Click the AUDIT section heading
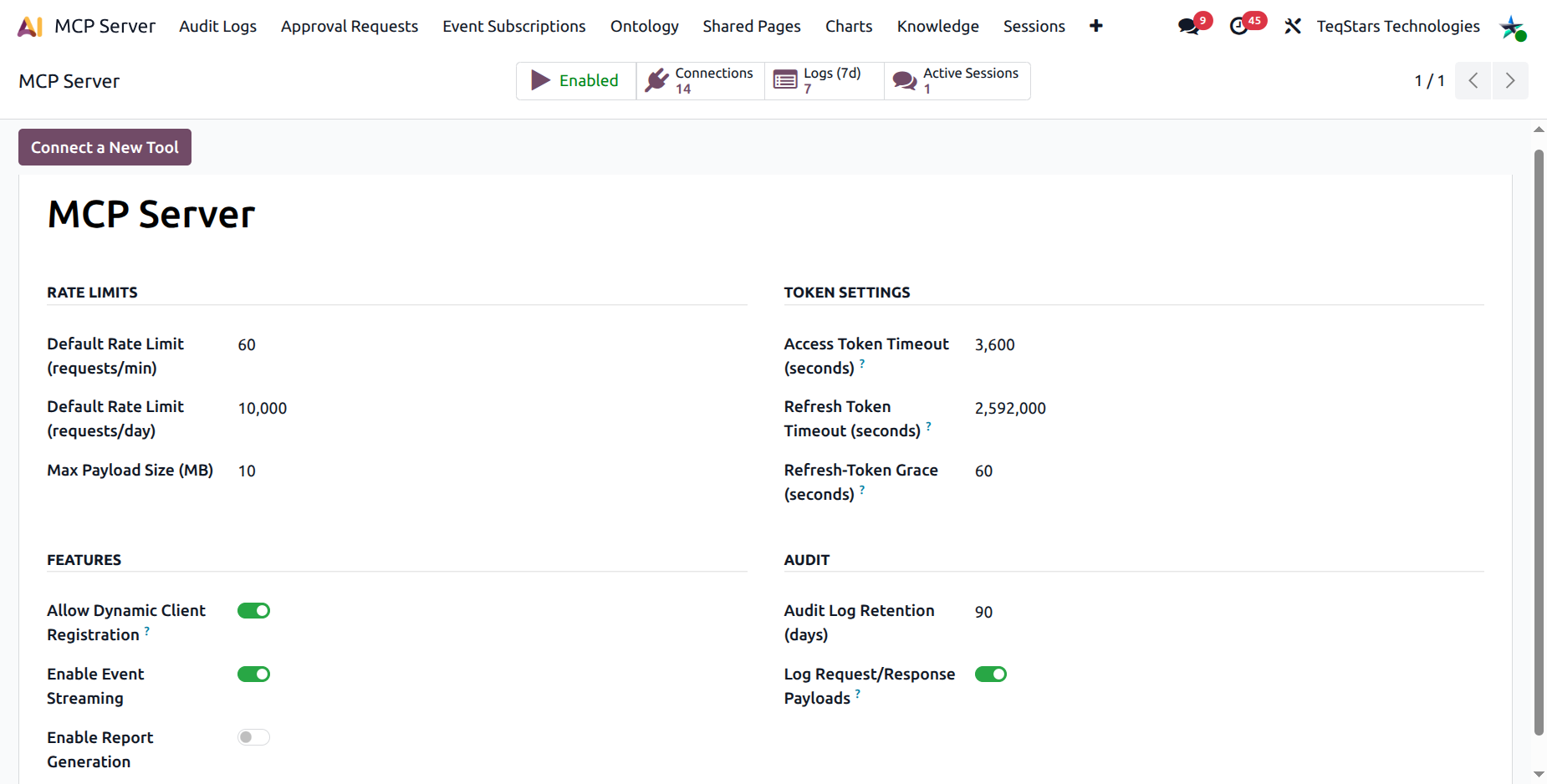This screenshot has width=1547, height=784. pyautogui.click(x=807, y=560)
